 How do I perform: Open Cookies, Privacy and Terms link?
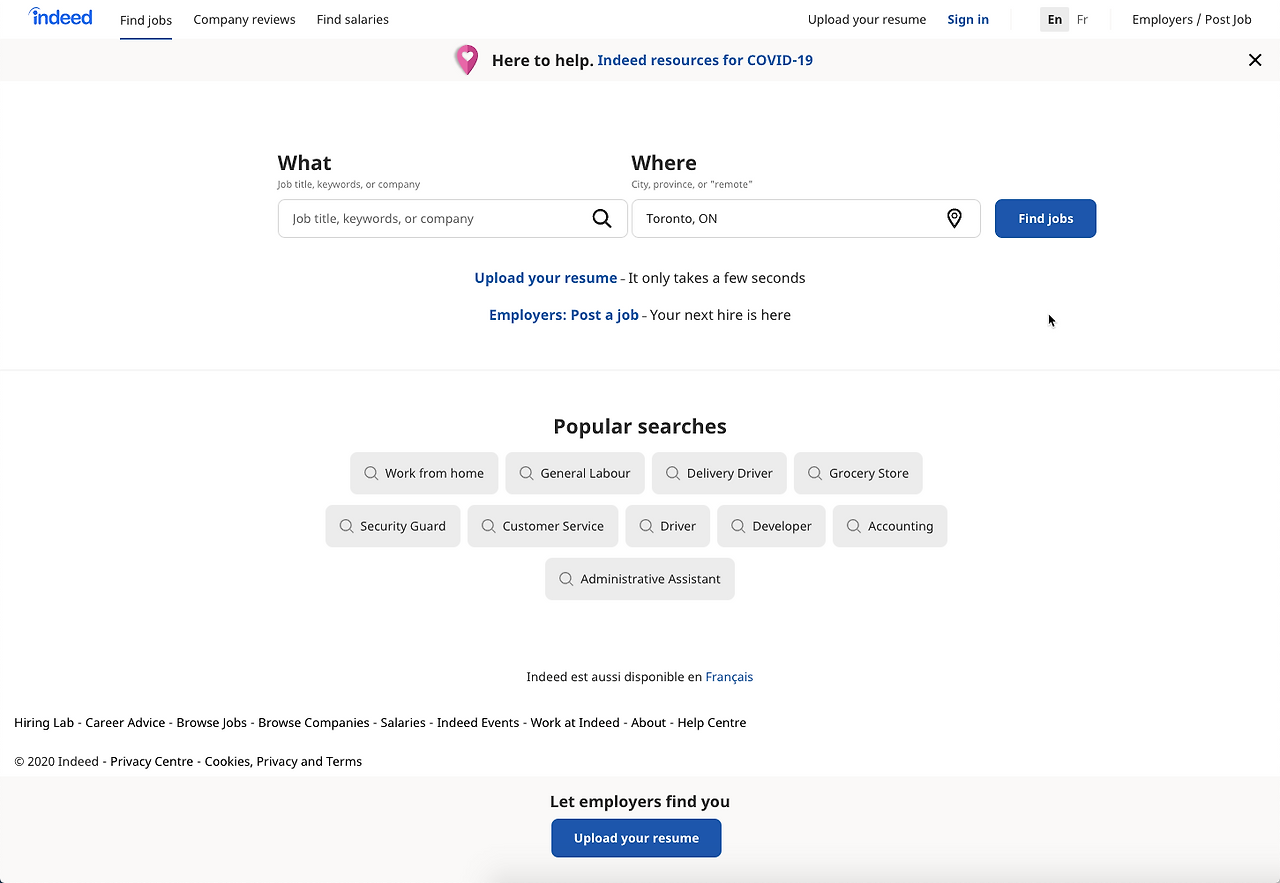pos(283,762)
